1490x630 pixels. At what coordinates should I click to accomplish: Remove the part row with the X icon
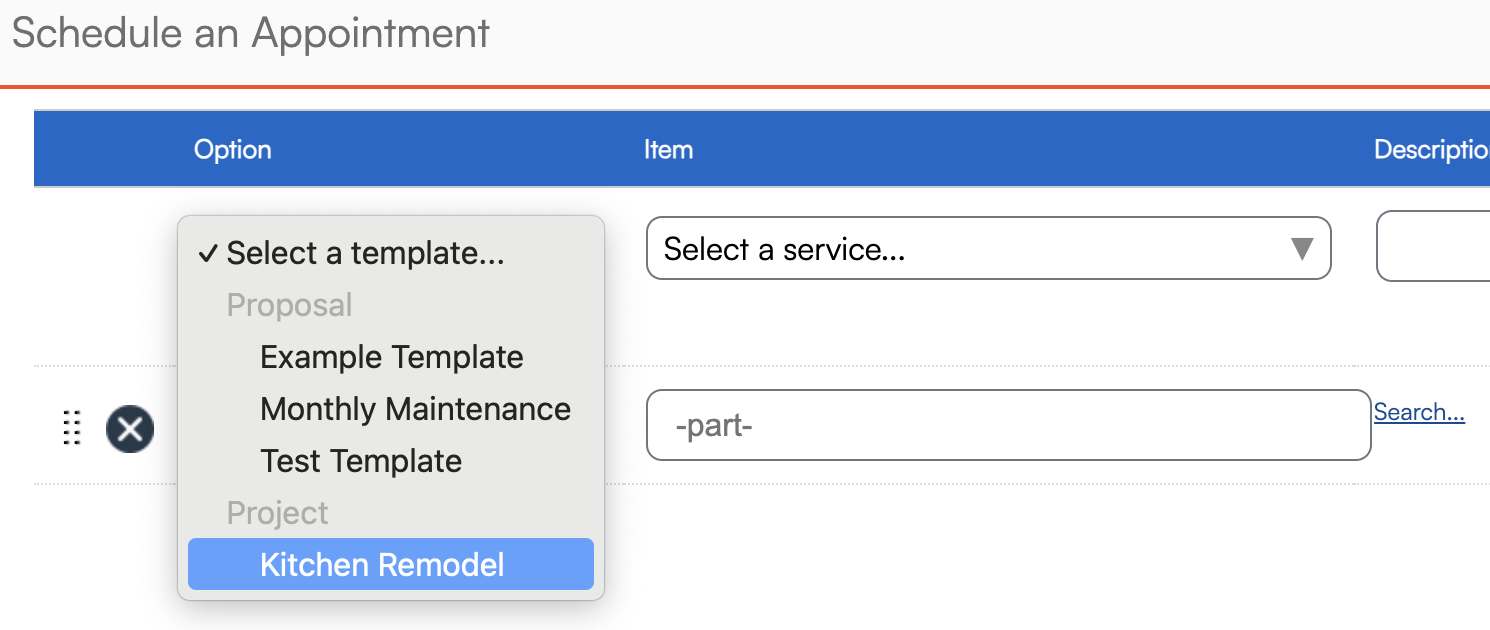coord(130,429)
